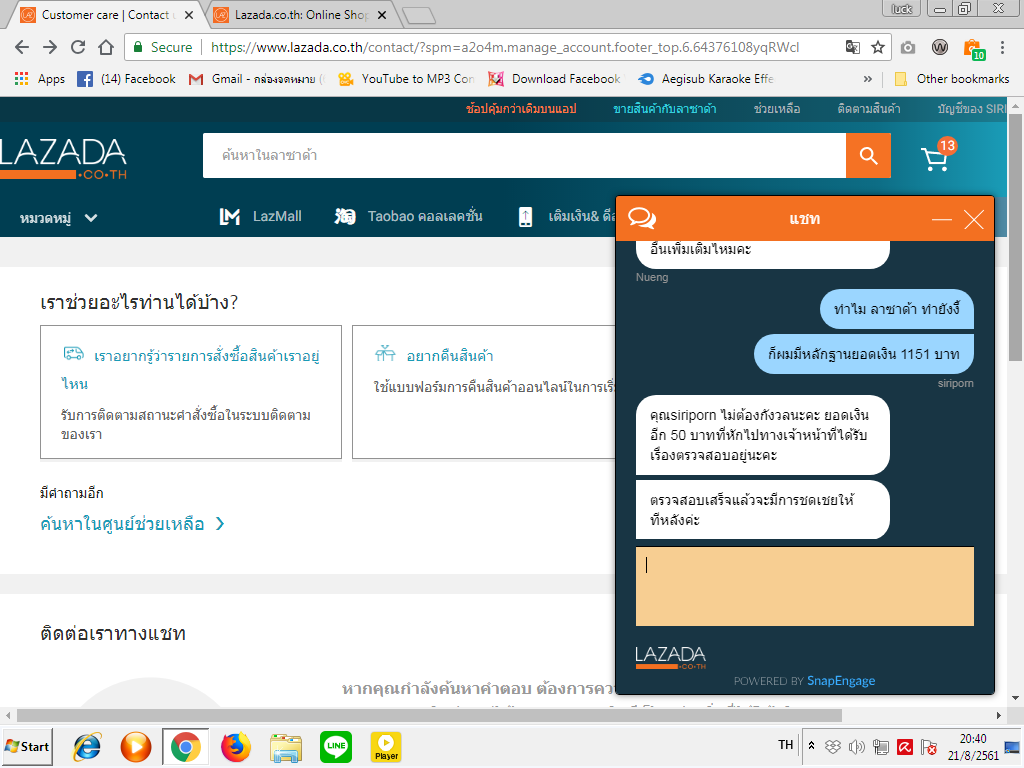Click page scrollbar down arrow
This screenshot has height=768, width=1024.
[1015, 697]
